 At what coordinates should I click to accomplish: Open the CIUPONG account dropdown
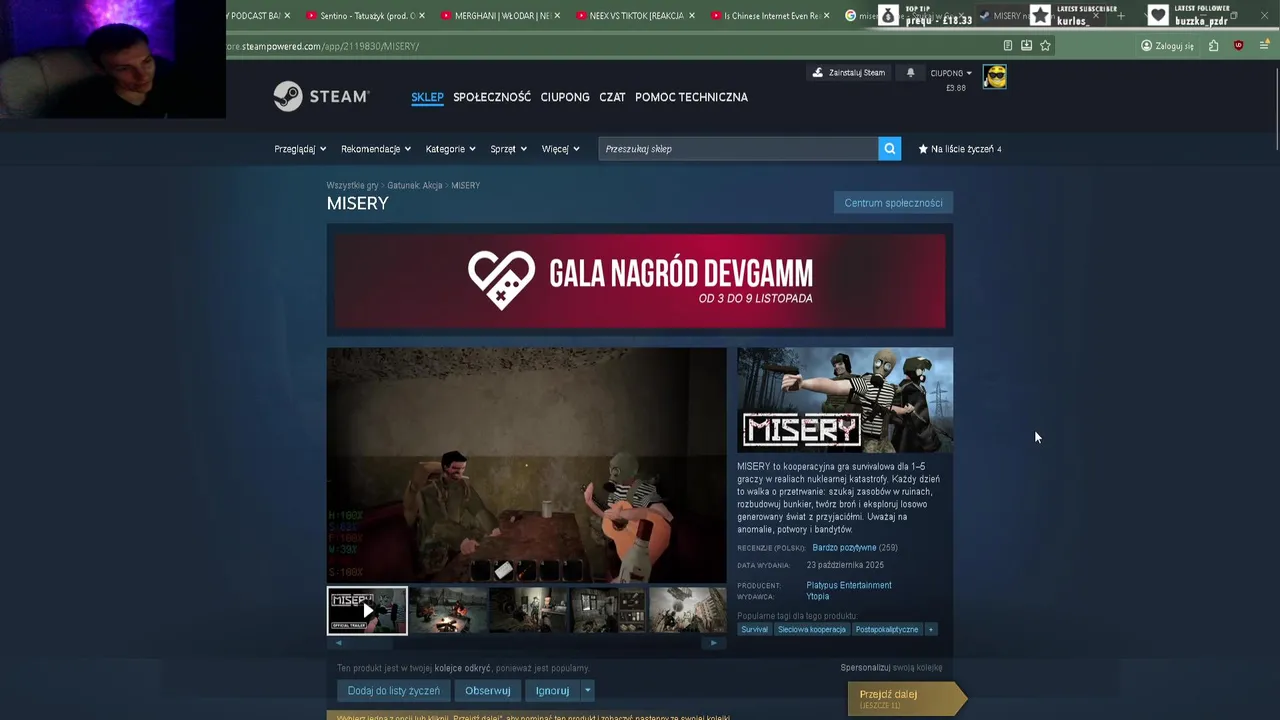tap(951, 73)
